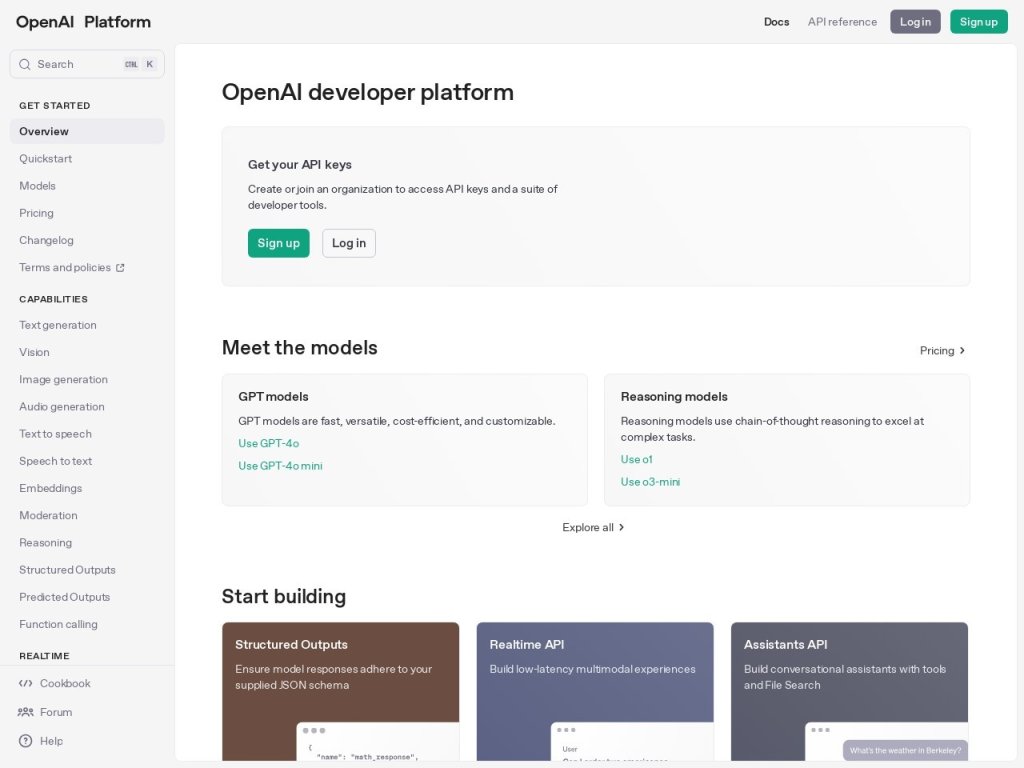Screen dimensions: 1024x768
Task: Open API reference in the top navigation
Action: pos(842,22)
